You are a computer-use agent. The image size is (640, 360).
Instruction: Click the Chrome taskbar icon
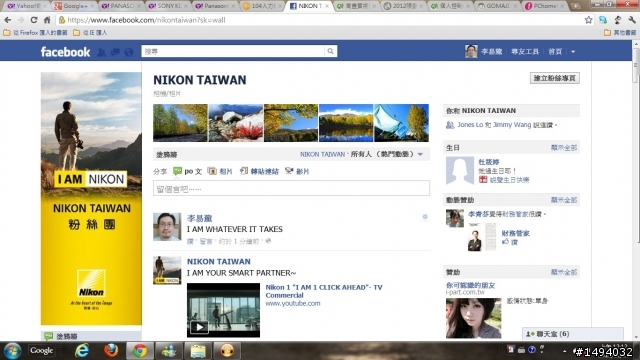tap(140, 351)
